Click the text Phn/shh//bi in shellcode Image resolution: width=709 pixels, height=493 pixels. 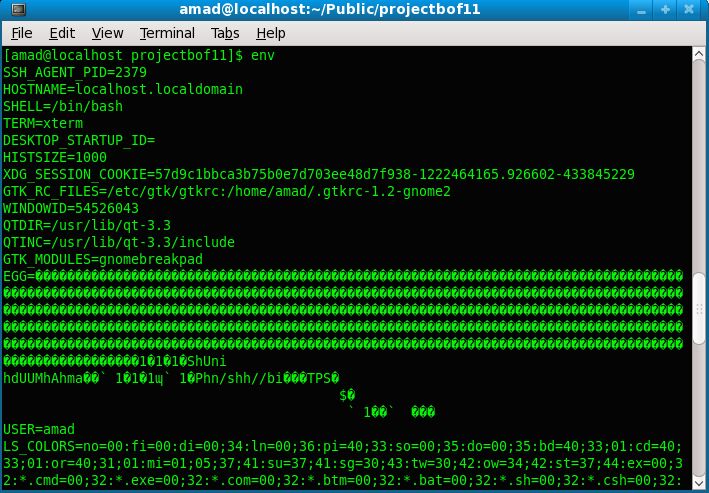(240, 378)
